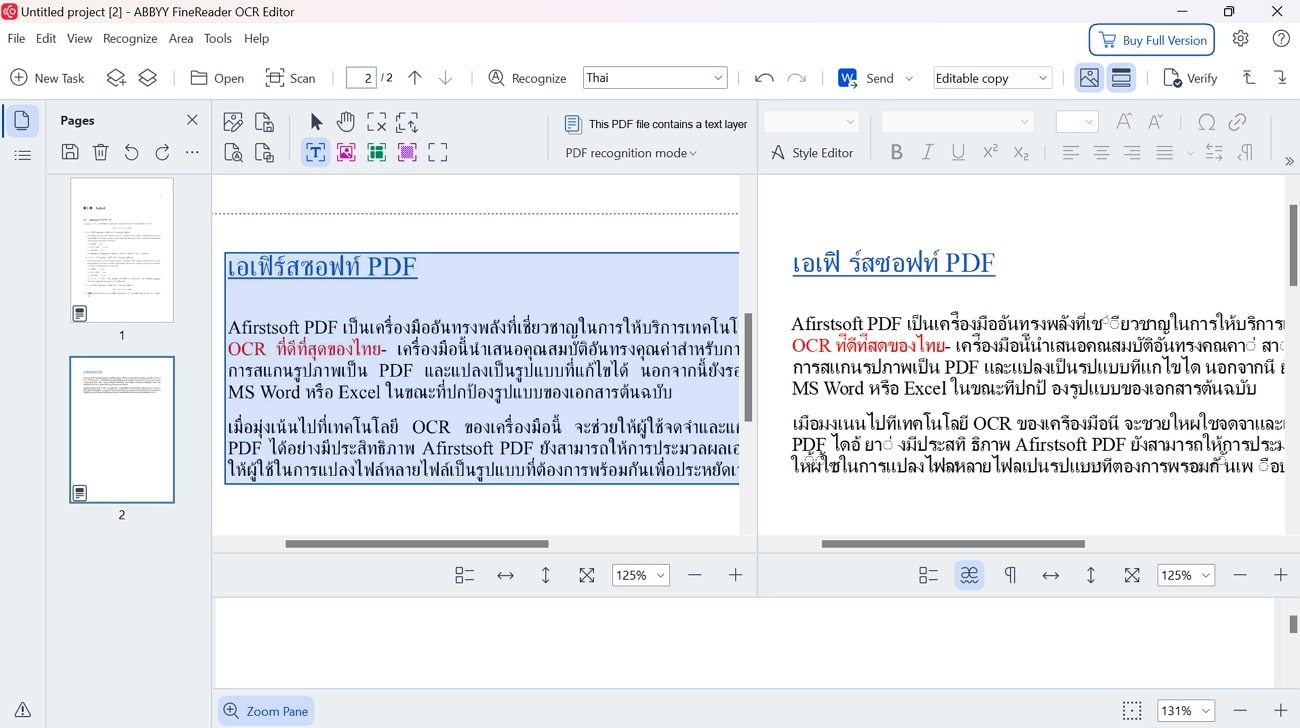Start a New Task
This screenshot has width=1300, height=728.
point(48,78)
